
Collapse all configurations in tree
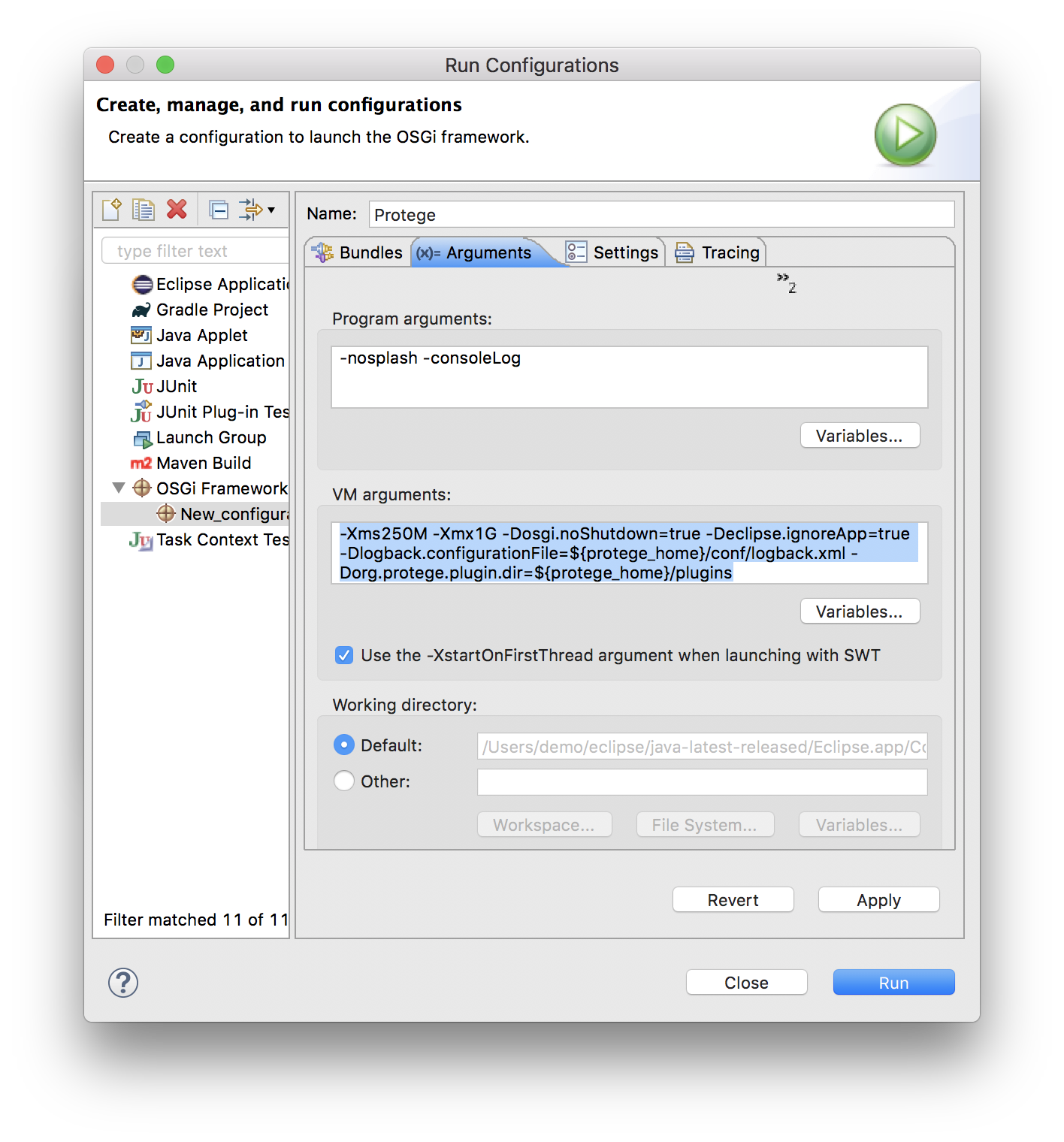[x=219, y=210]
